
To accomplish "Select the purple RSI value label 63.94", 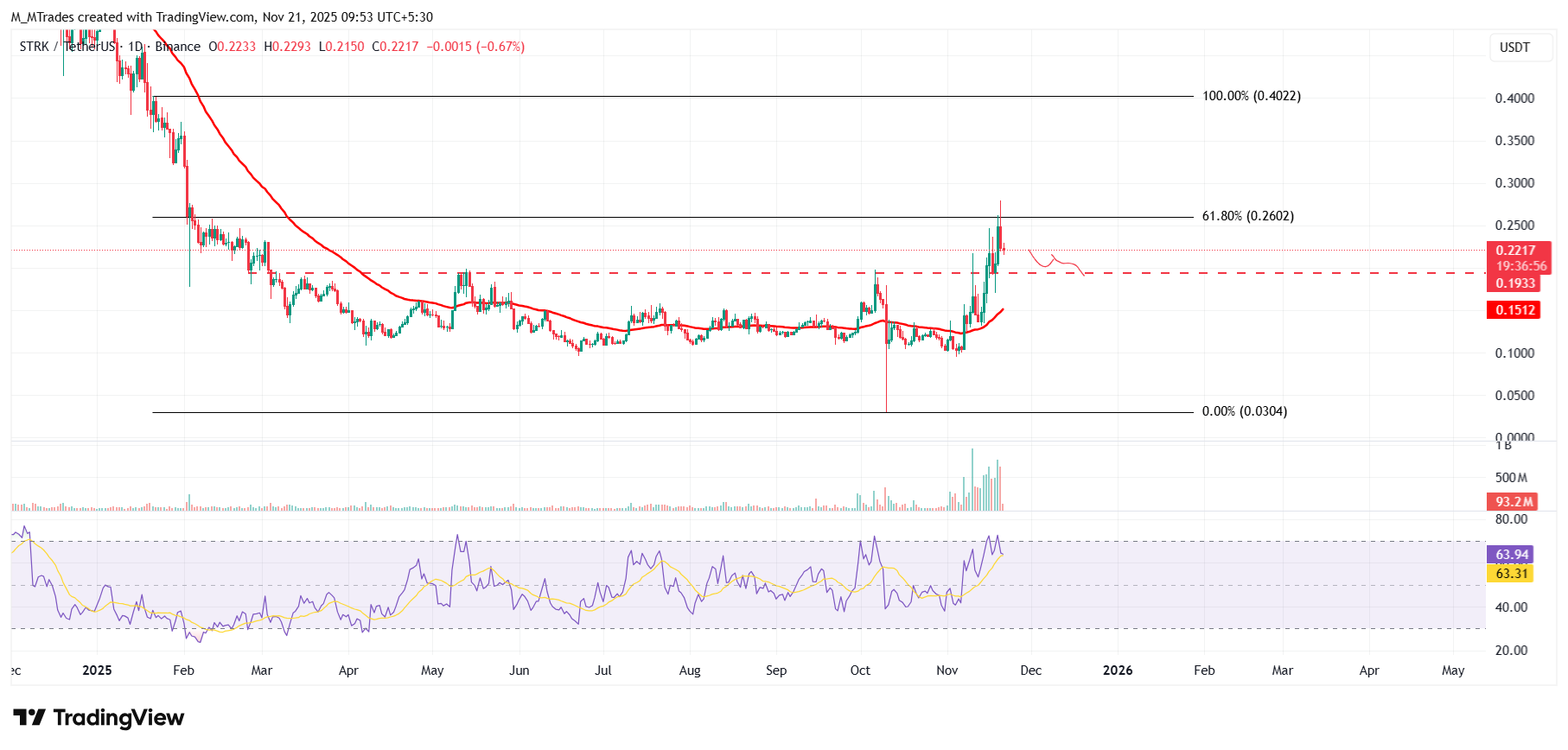I will click(x=1511, y=555).
